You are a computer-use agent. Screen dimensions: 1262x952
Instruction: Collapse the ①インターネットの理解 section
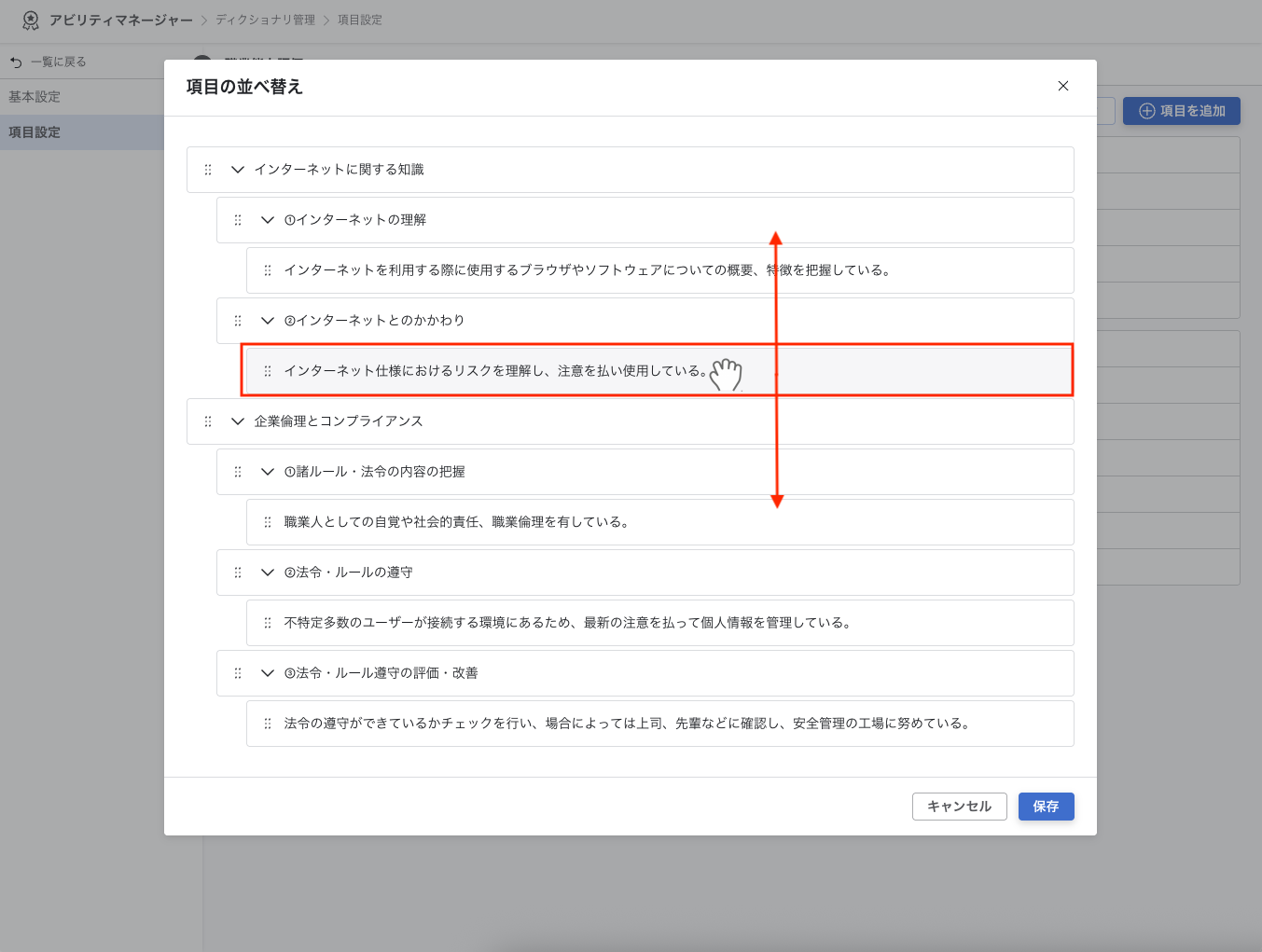tap(268, 220)
